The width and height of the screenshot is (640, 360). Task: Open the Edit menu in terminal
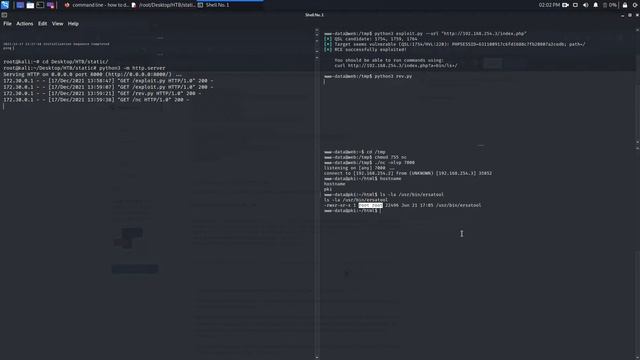tap(42, 24)
